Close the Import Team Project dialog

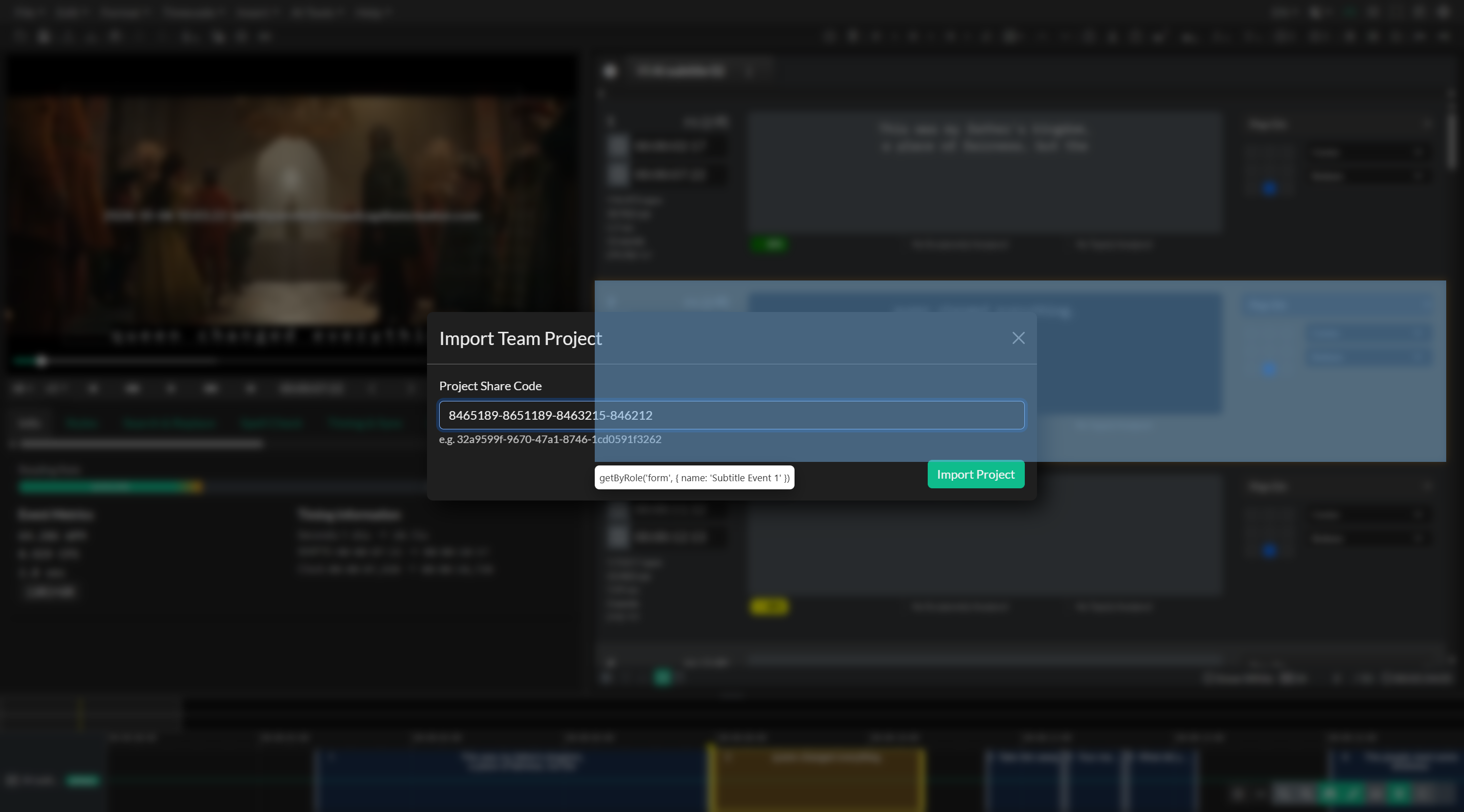[1018, 338]
